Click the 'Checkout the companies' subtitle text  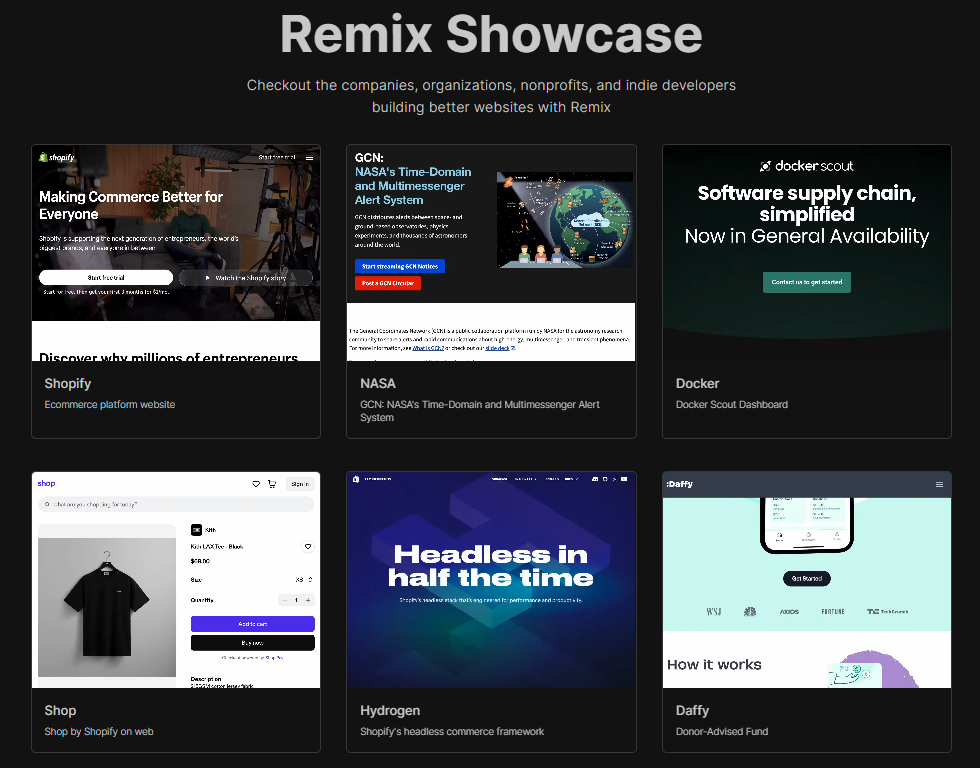click(x=491, y=96)
